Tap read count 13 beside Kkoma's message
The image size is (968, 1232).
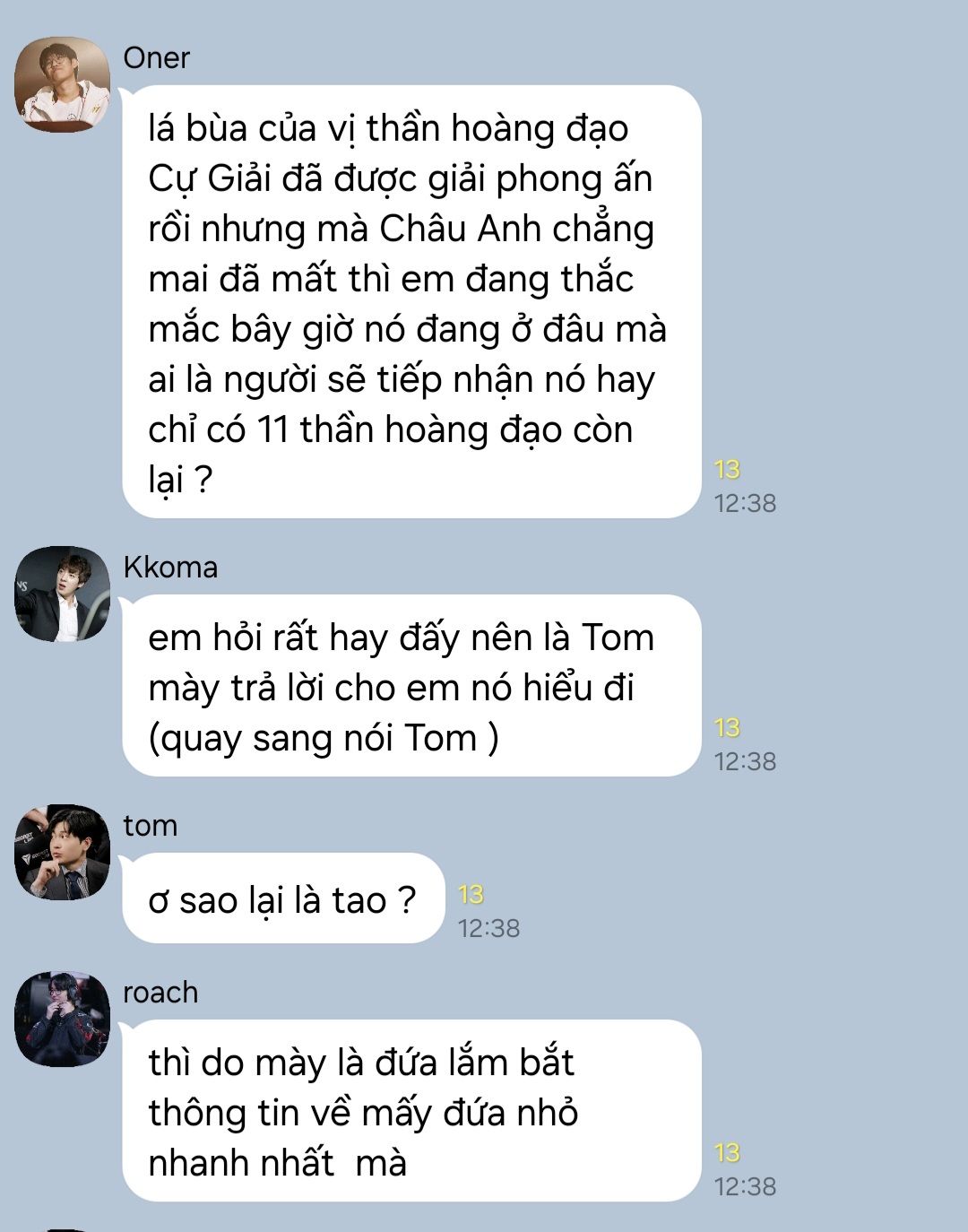(727, 727)
